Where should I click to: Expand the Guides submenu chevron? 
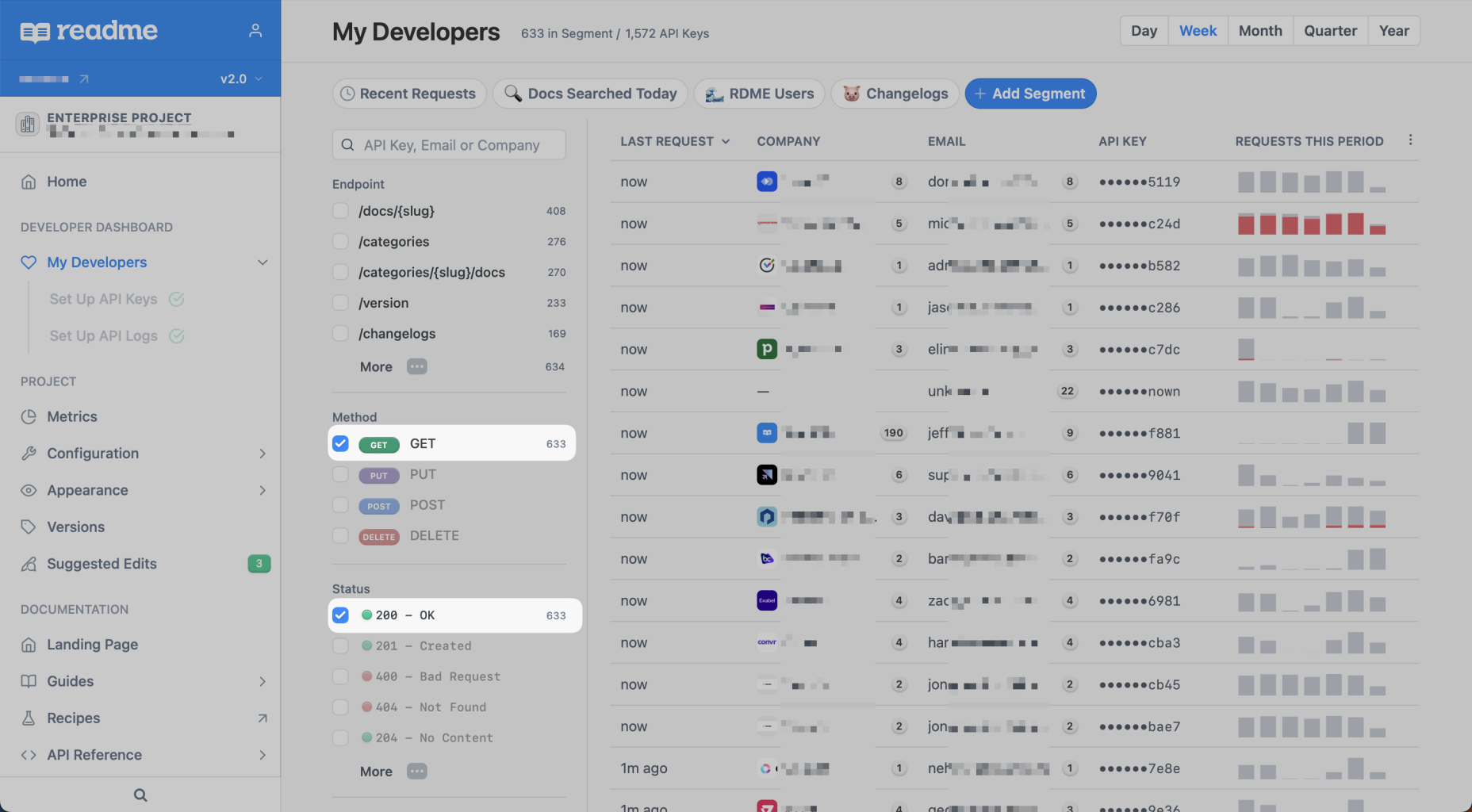[x=263, y=681]
